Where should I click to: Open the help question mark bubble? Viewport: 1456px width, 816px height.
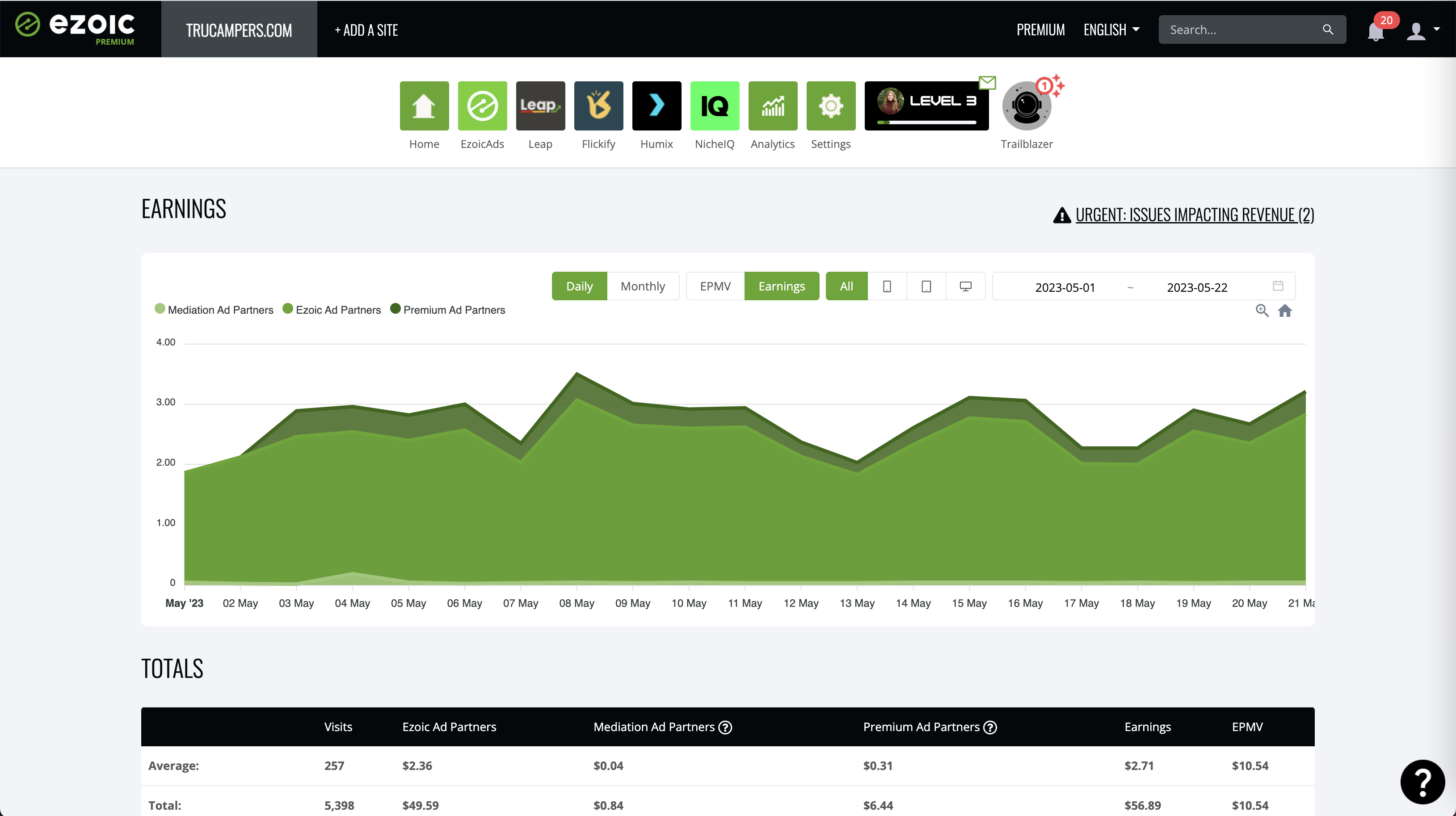pos(1422,782)
